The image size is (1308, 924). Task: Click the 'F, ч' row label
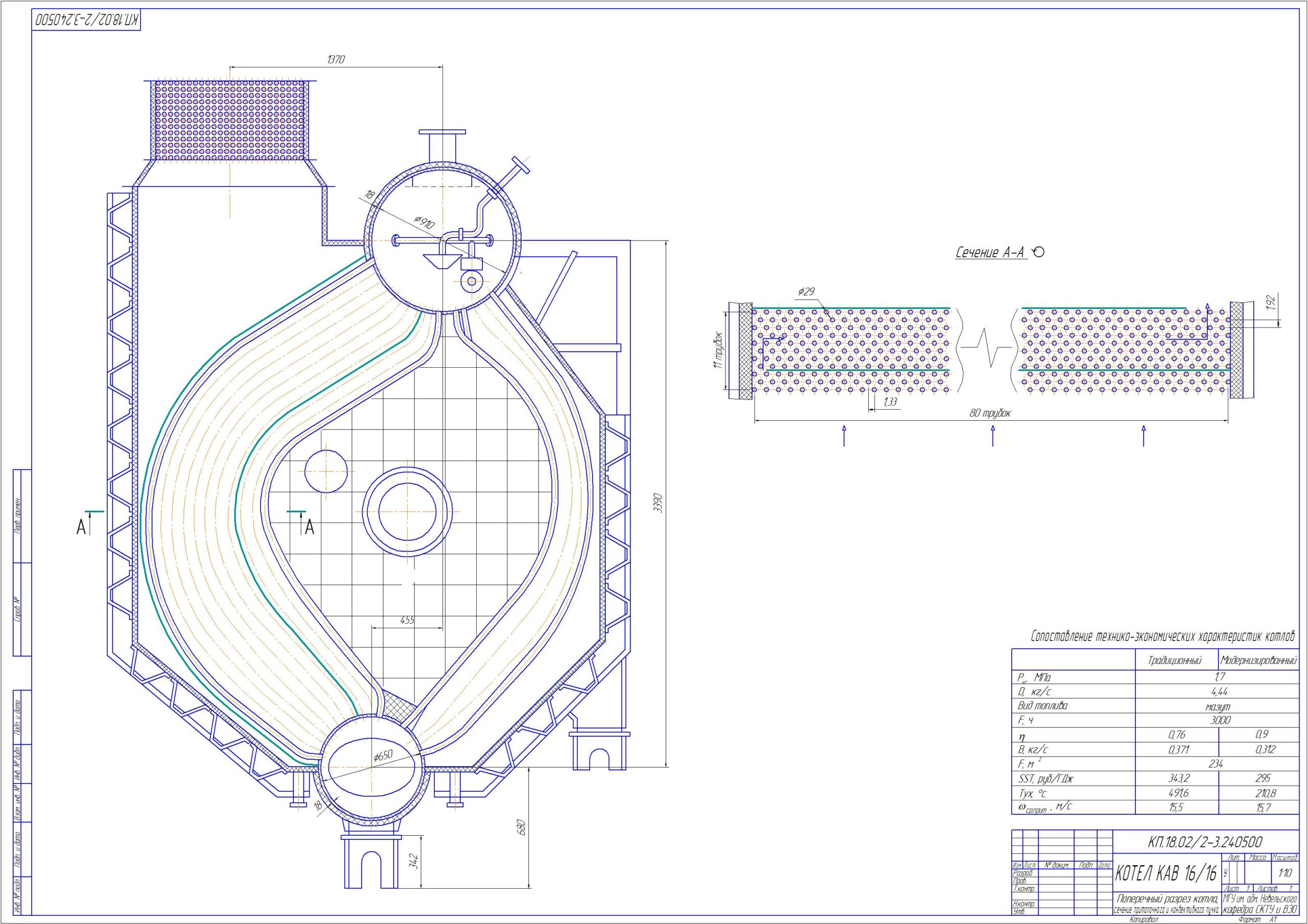click(x=1026, y=721)
